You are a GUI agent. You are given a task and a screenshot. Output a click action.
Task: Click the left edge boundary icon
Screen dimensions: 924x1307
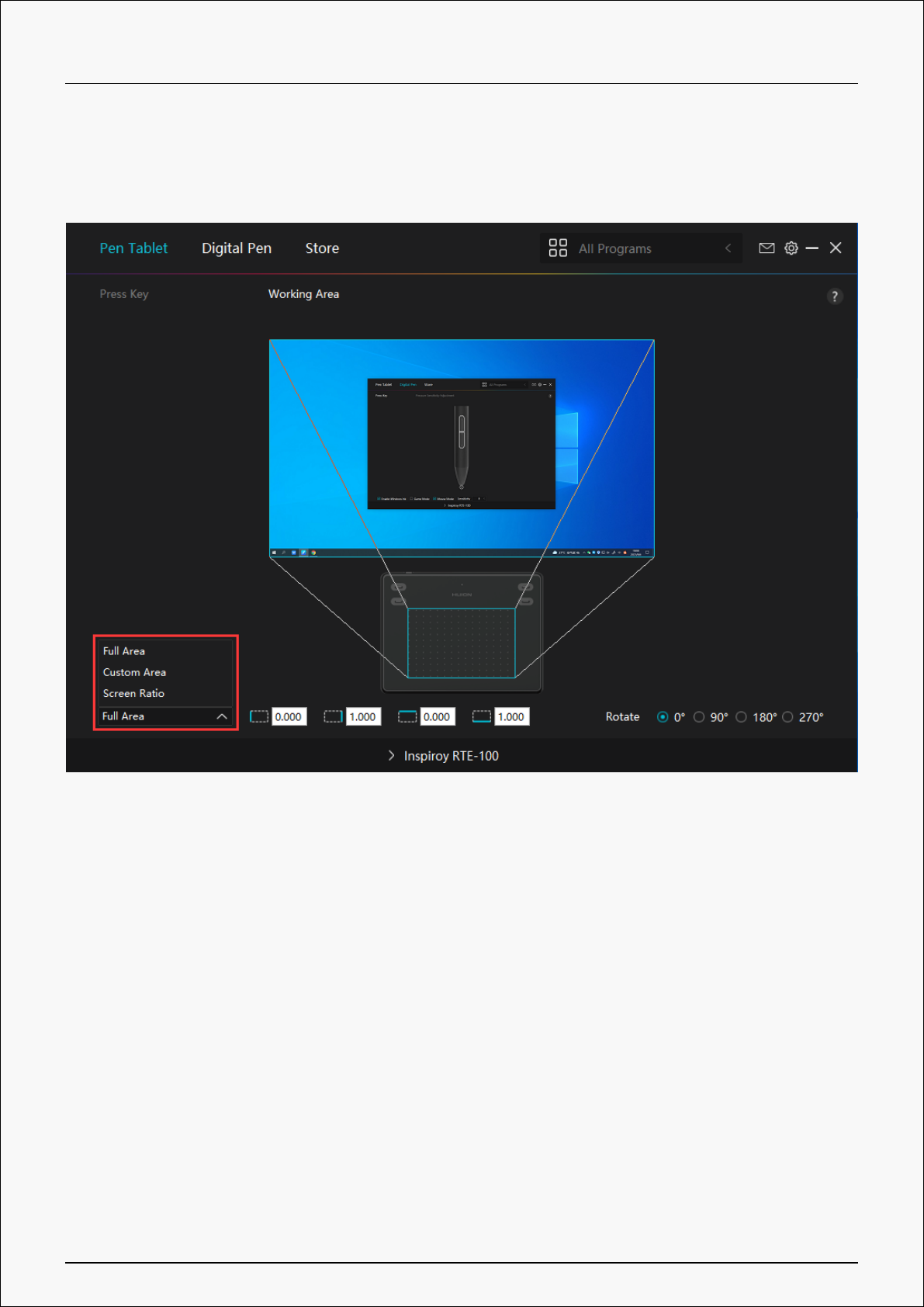point(258,716)
